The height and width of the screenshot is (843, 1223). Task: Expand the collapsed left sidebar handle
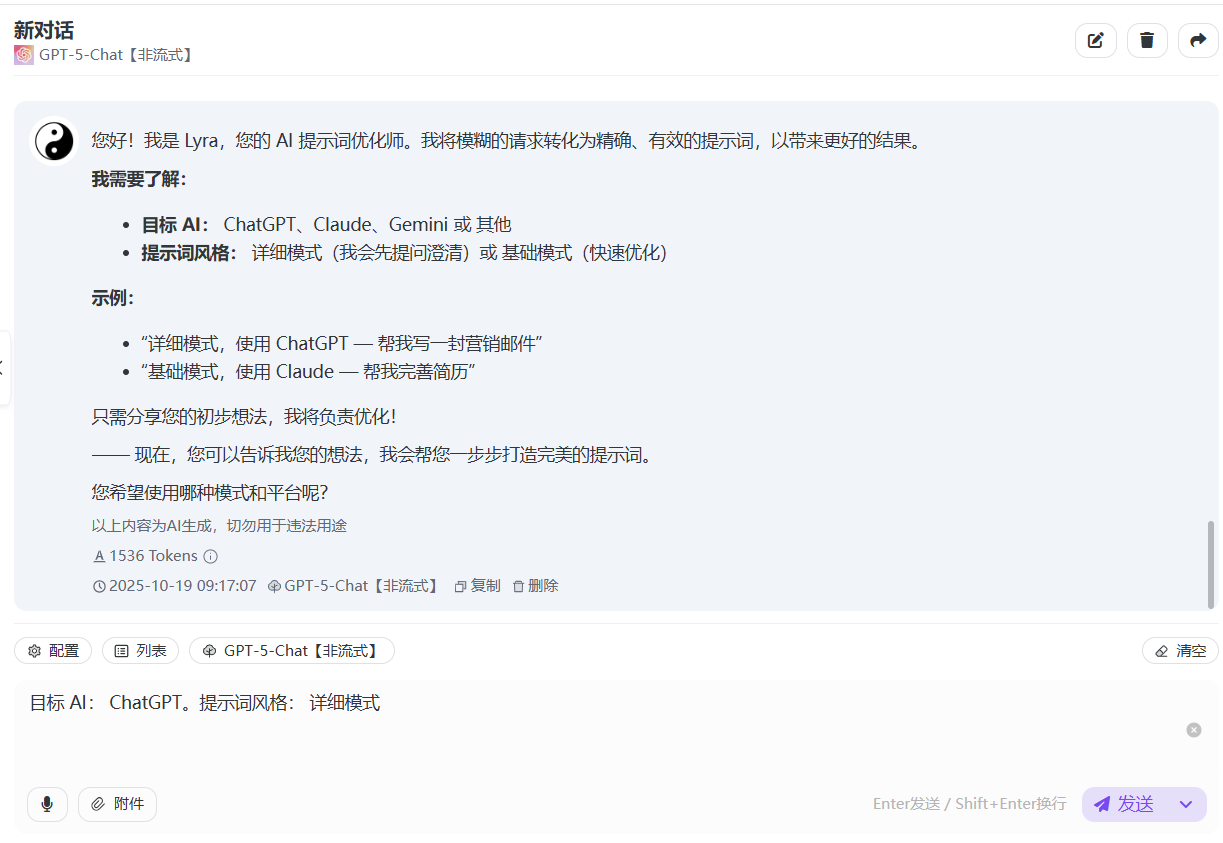4,367
